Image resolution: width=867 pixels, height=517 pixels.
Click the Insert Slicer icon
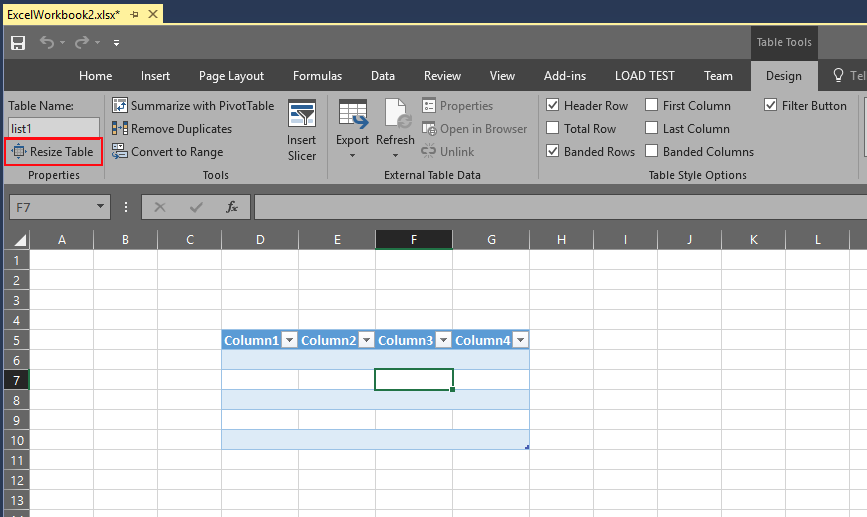pyautogui.click(x=302, y=114)
